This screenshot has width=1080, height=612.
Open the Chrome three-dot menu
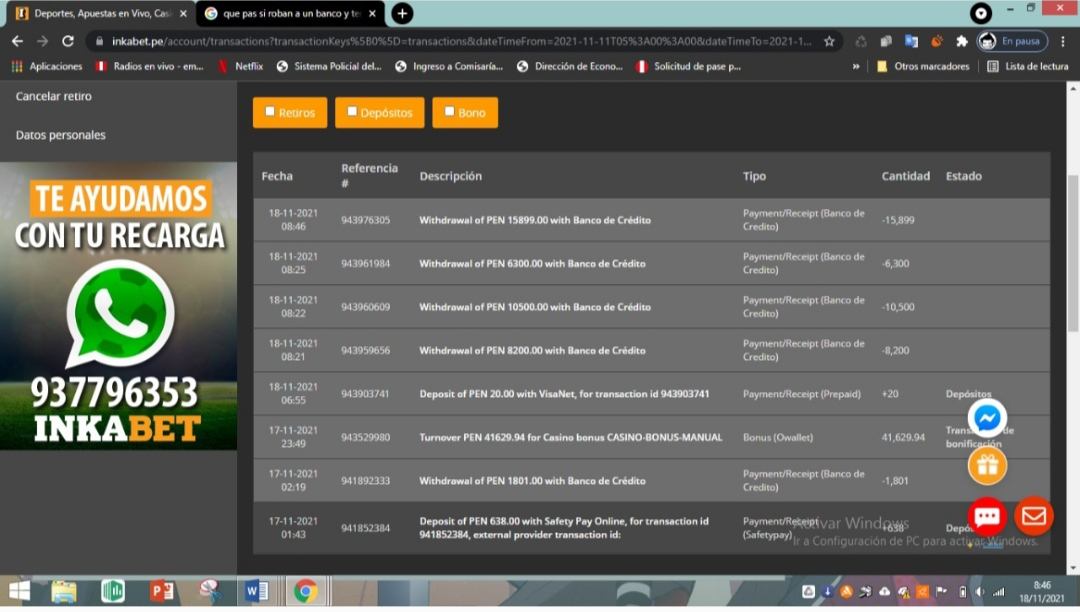pos(1063,41)
